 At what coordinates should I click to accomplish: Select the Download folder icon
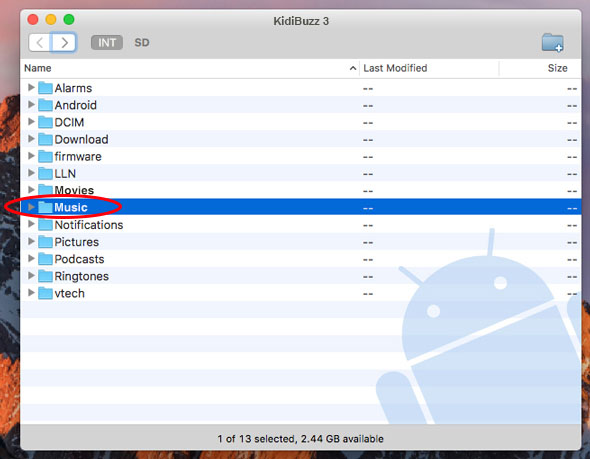point(45,139)
